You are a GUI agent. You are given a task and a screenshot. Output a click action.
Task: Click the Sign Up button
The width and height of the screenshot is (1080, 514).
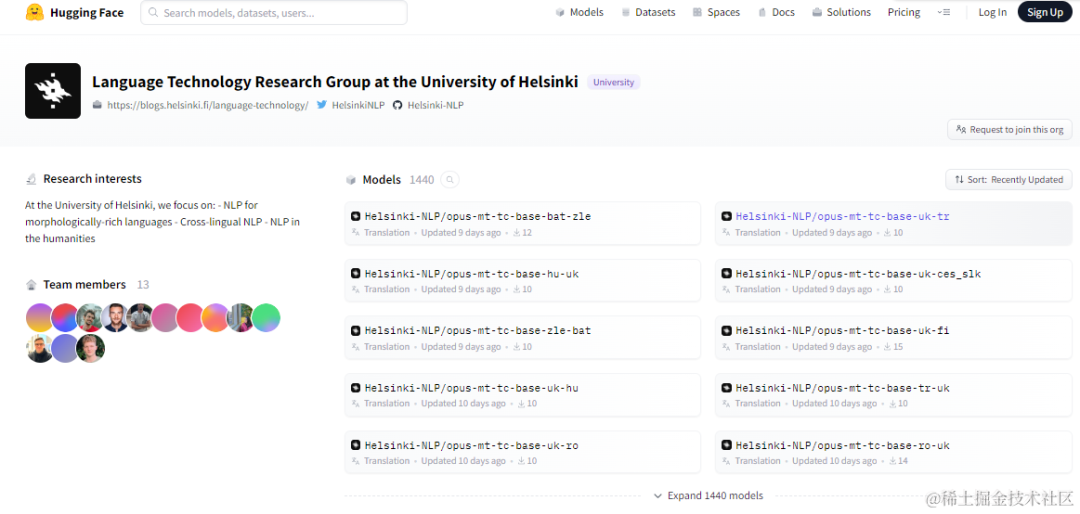pos(1045,12)
